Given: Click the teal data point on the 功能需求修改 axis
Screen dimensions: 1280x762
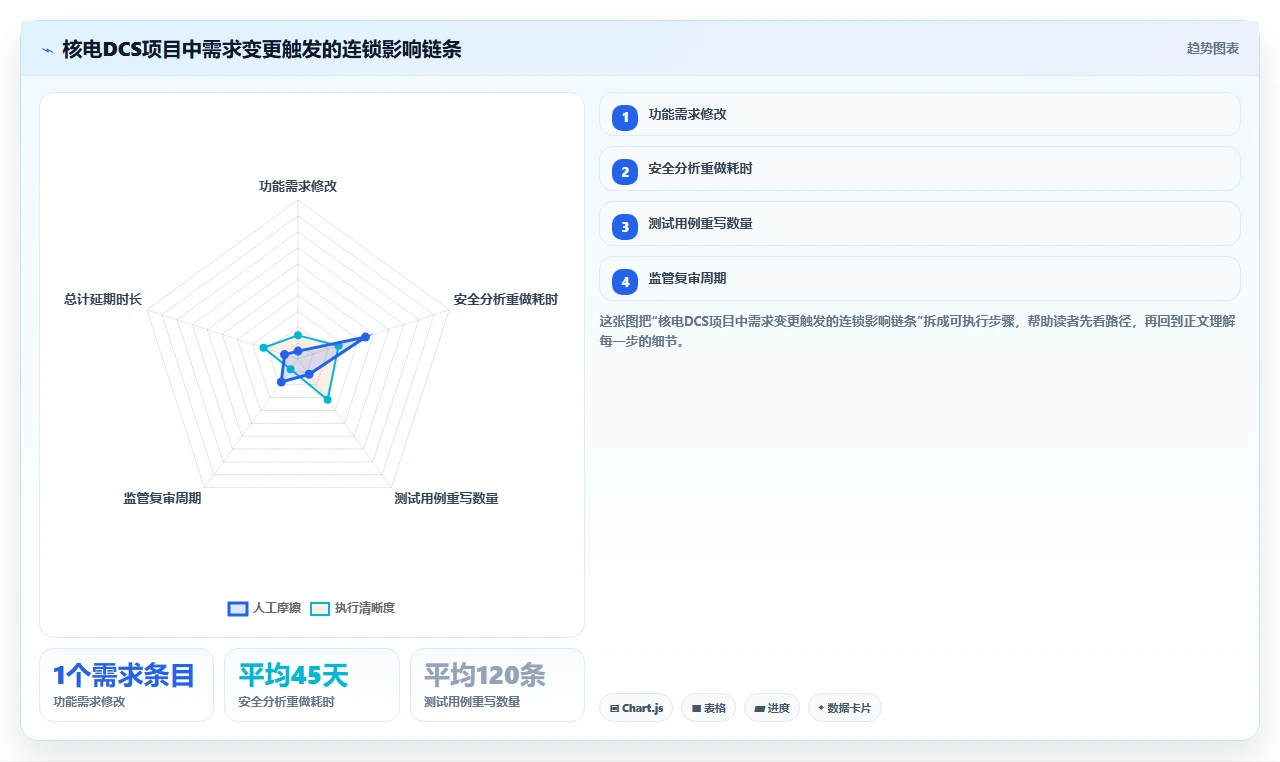Looking at the screenshot, I should click(x=298, y=335).
